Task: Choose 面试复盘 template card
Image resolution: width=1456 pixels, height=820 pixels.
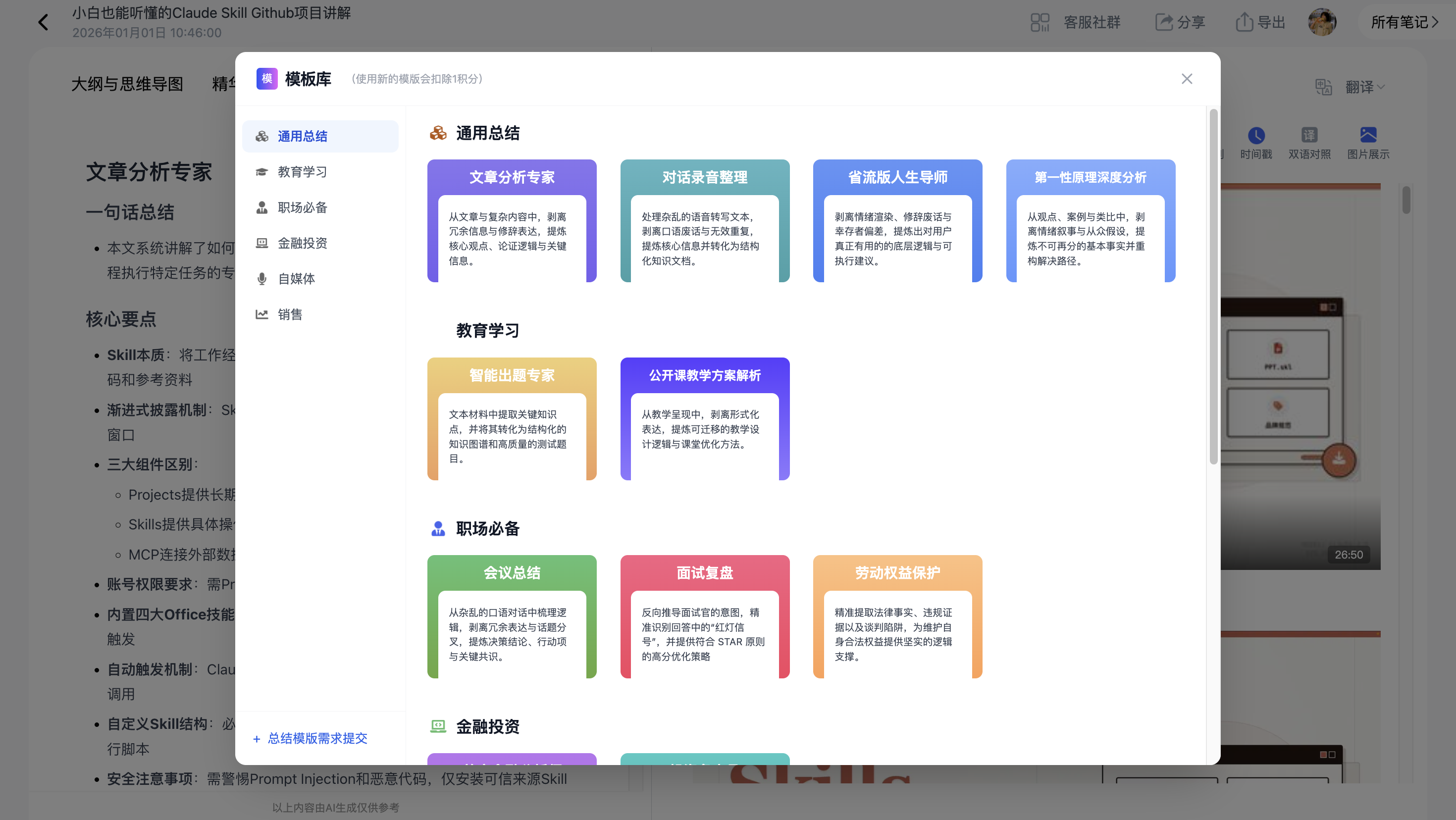Action: tap(705, 616)
